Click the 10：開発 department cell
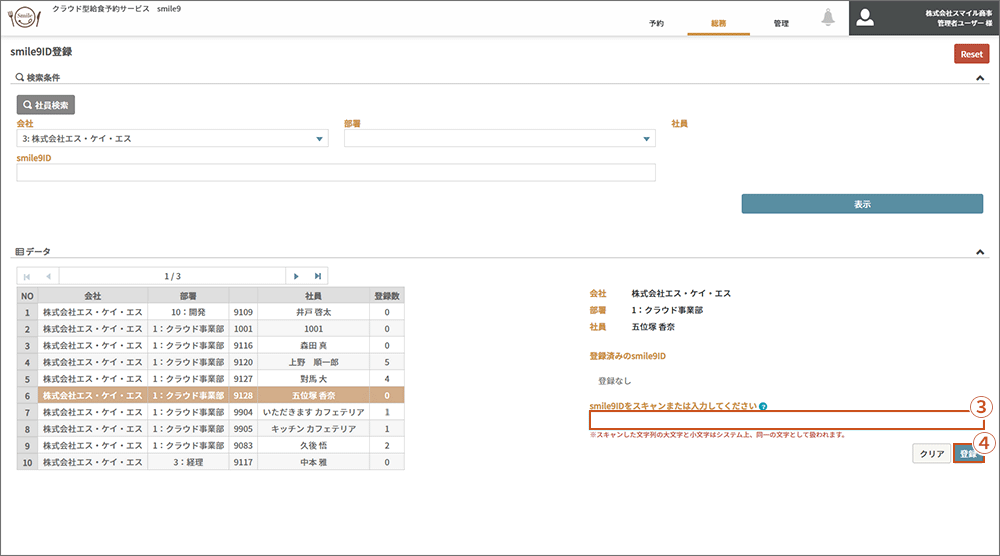Viewport: 1000px width, 556px height. coord(188,312)
